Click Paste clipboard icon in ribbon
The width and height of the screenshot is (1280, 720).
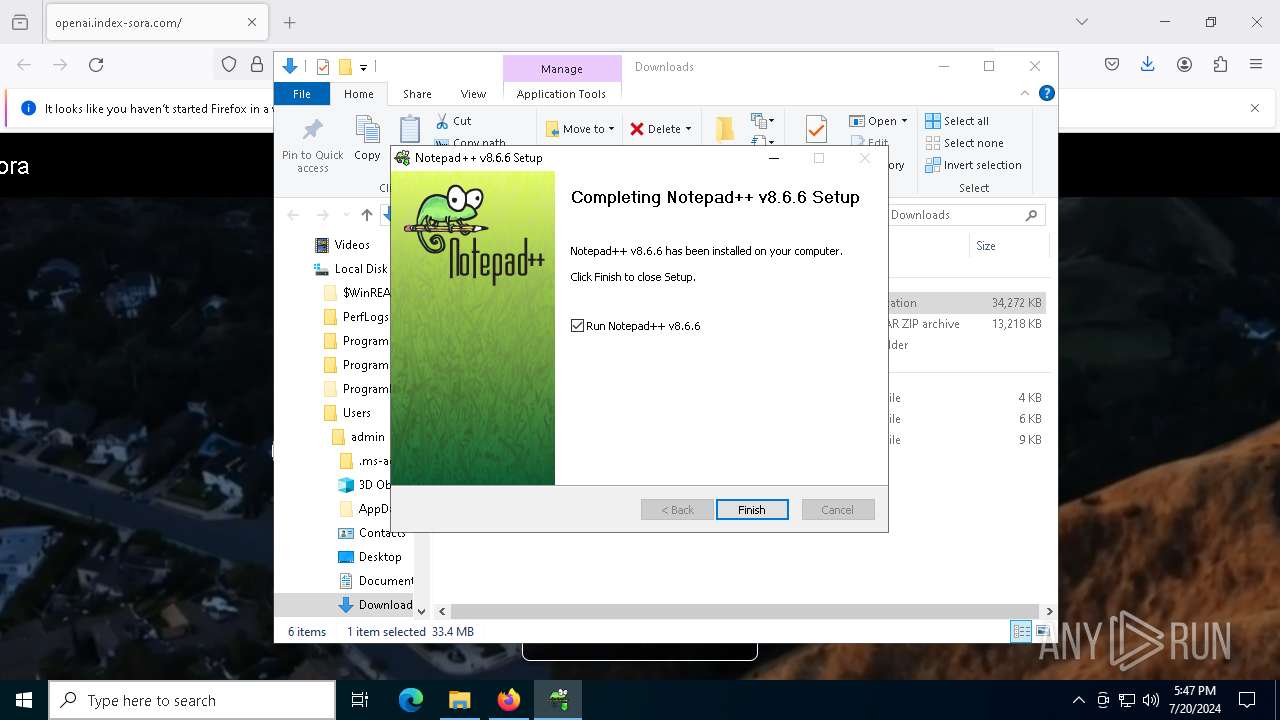[x=410, y=131]
